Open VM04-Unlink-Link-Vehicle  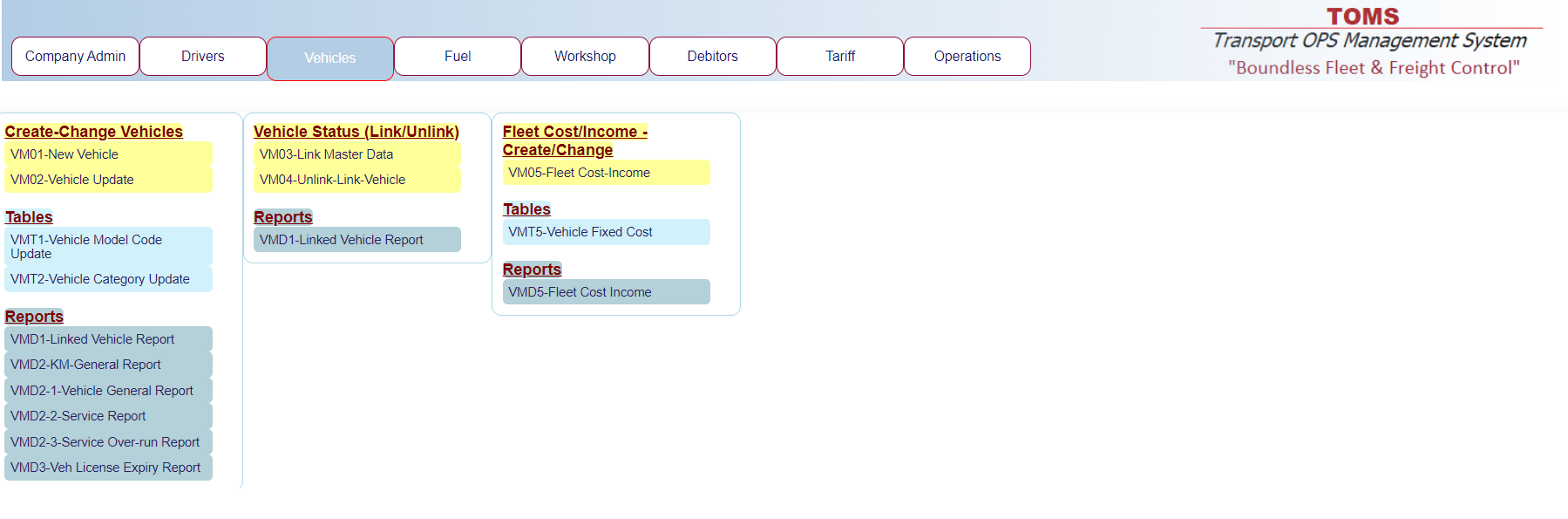click(356, 180)
